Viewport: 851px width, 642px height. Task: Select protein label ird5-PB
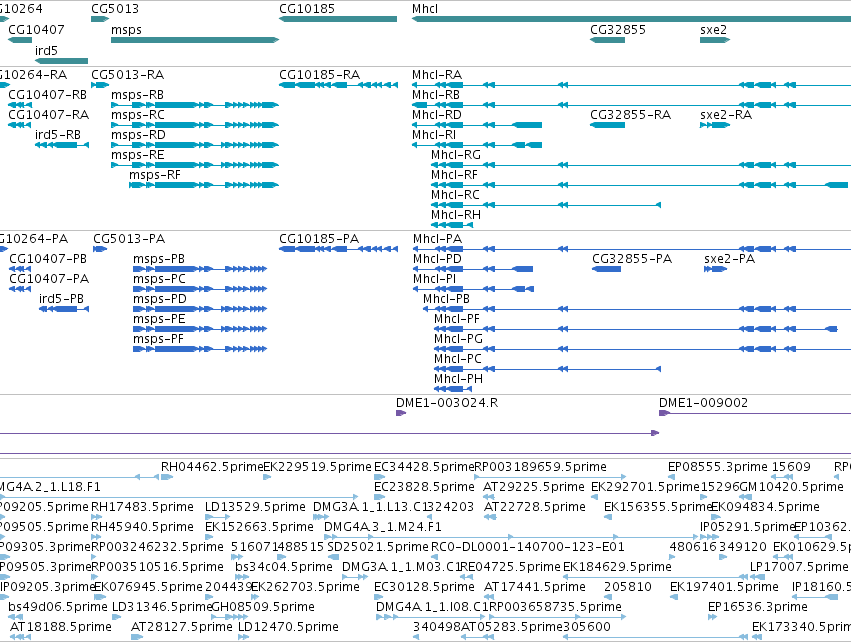coord(61,299)
